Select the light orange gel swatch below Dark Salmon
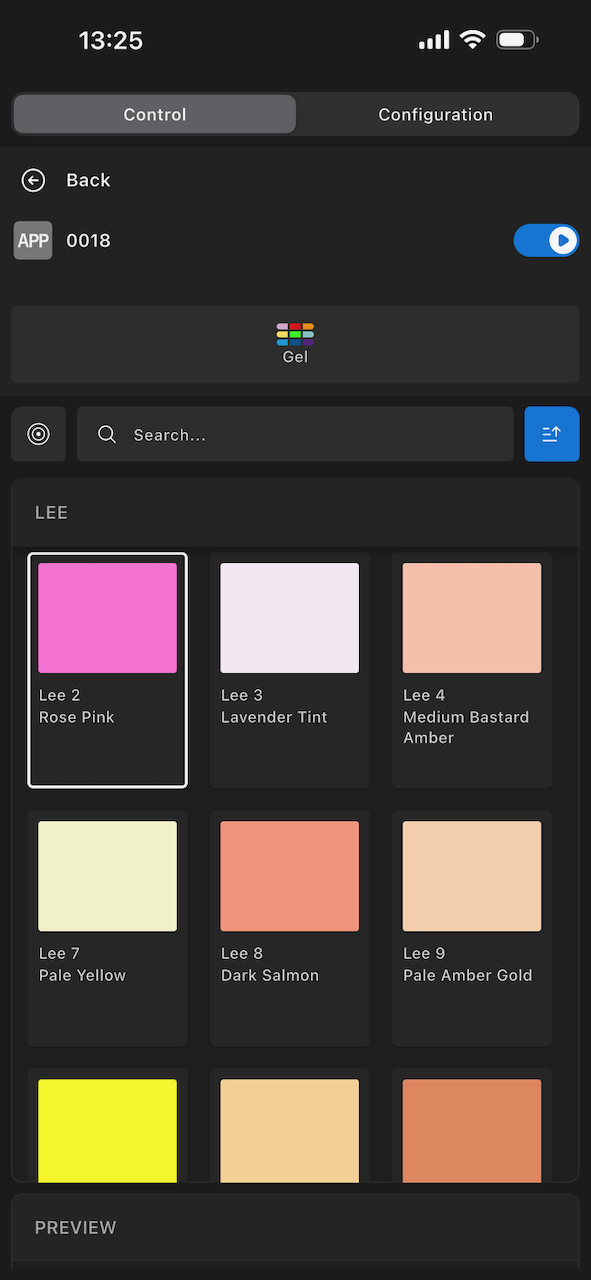 point(290,1130)
